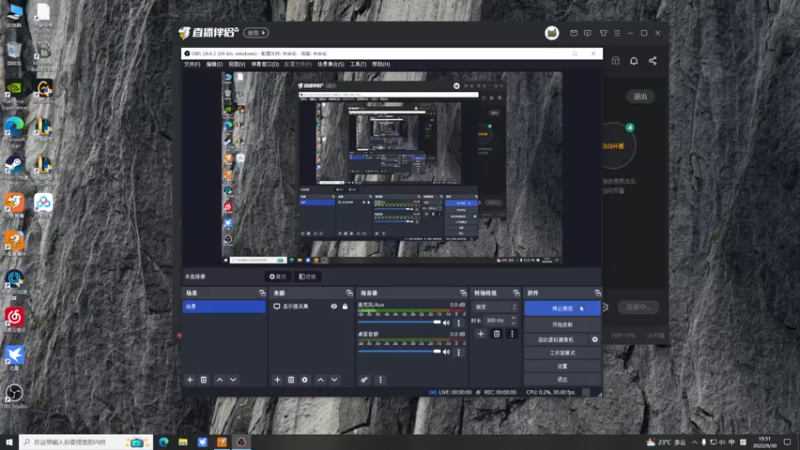Adjust the Mic/Aux volume slider
Viewport: 800px width, 450px height.
click(x=400, y=322)
